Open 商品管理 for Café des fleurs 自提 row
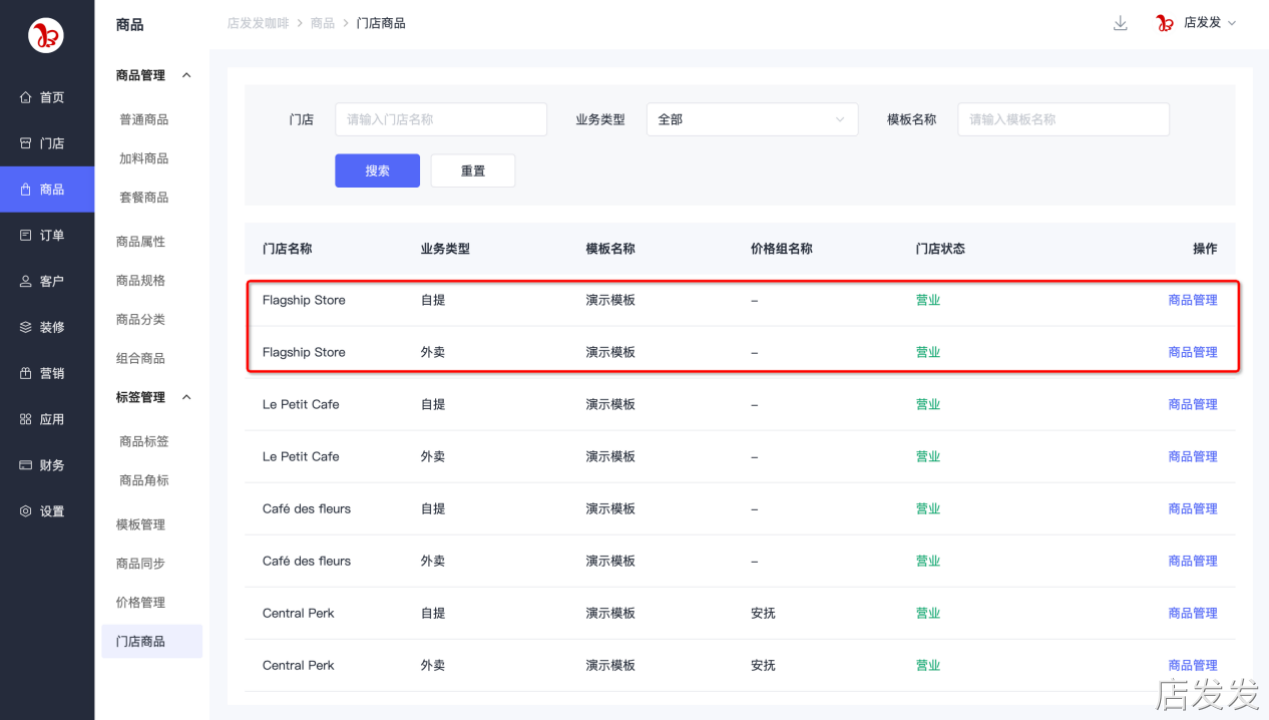 point(1193,508)
